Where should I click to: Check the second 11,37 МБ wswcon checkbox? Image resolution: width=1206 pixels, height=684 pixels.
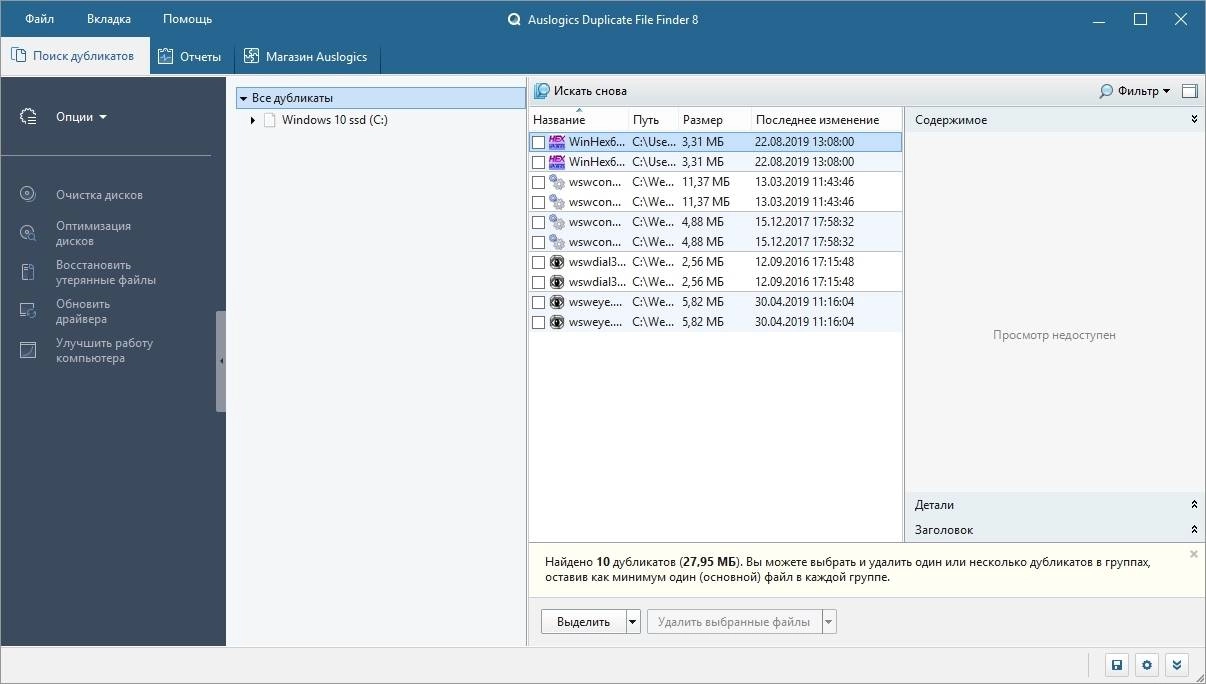539,202
